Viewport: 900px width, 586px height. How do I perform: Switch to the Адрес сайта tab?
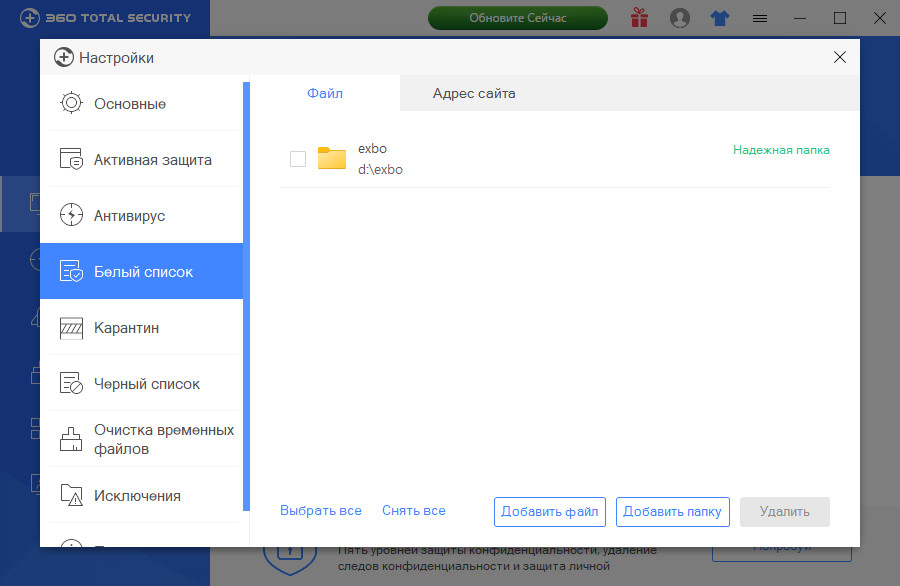(474, 93)
